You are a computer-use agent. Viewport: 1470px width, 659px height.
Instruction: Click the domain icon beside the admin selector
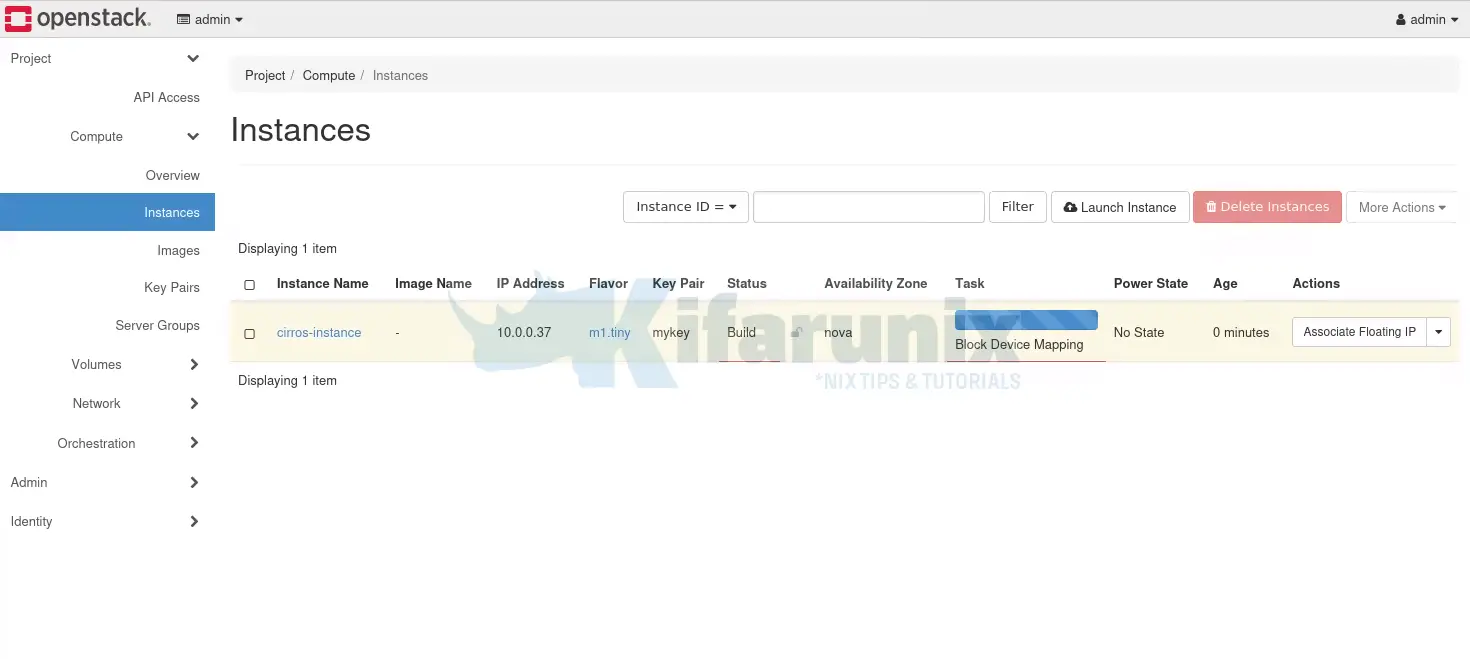[182, 18]
